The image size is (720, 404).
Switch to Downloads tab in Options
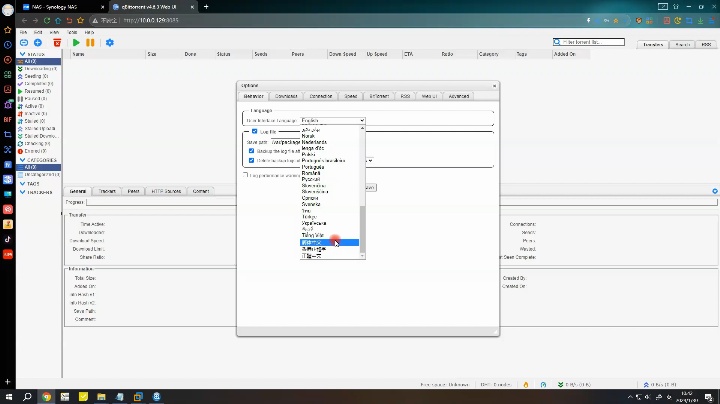pyautogui.click(x=286, y=96)
